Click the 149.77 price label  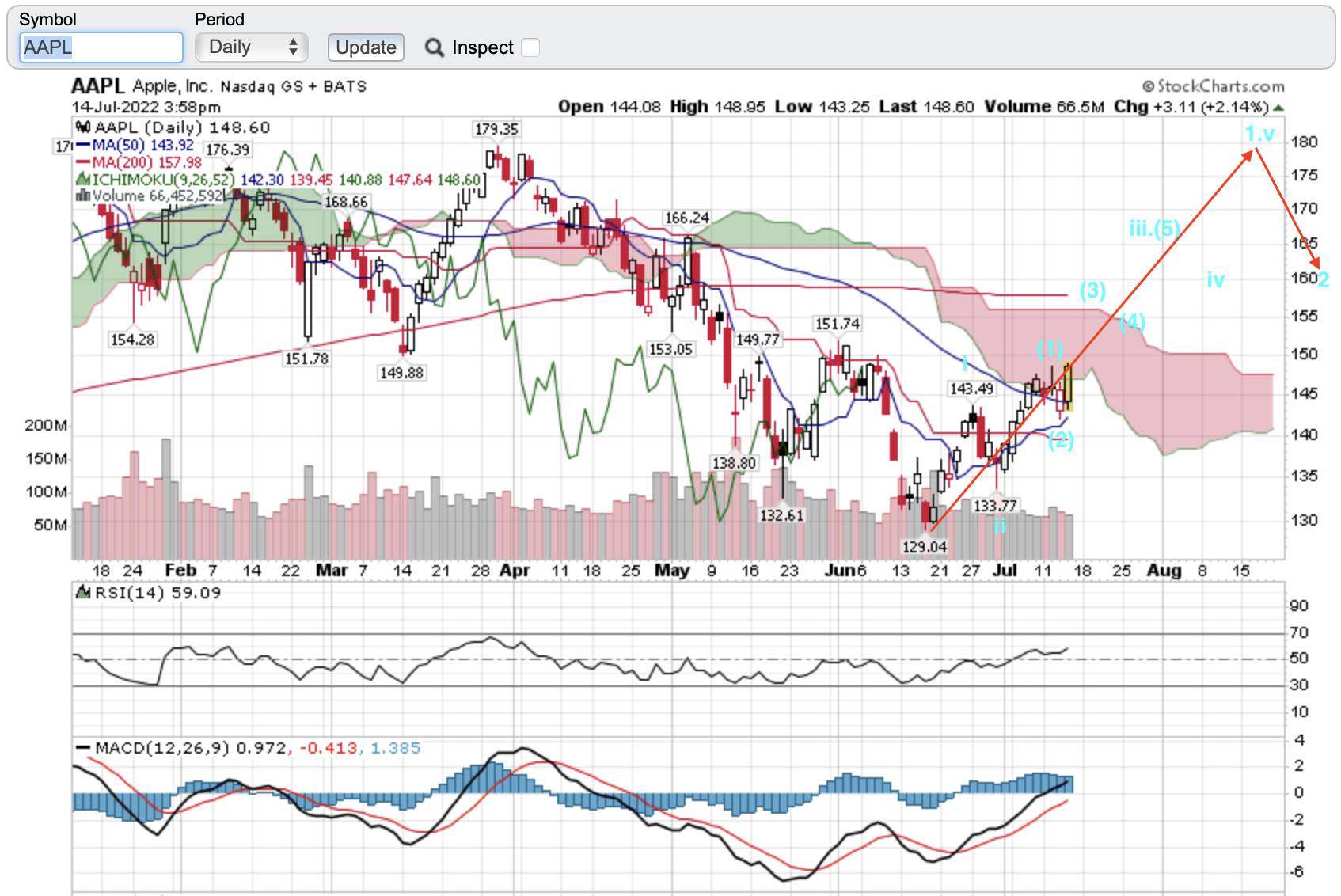point(758,340)
